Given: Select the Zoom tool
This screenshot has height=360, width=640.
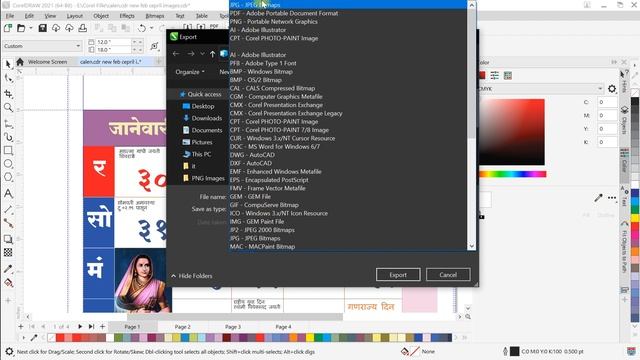Looking at the screenshot, I should click(x=8, y=107).
